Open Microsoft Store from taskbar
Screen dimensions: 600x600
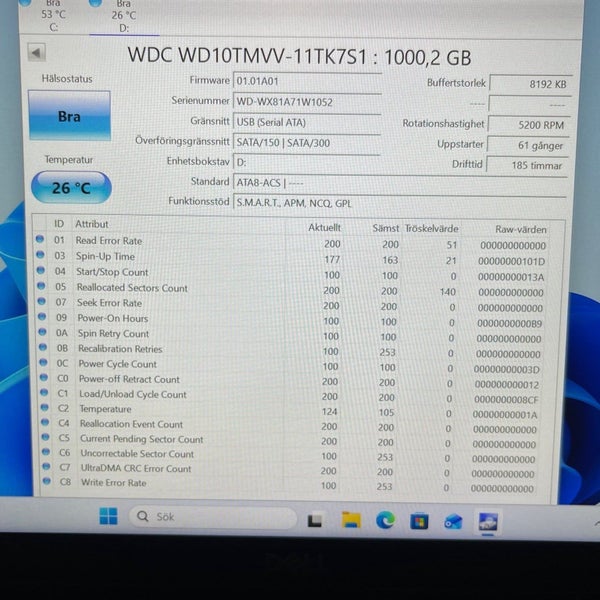tap(419, 521)
